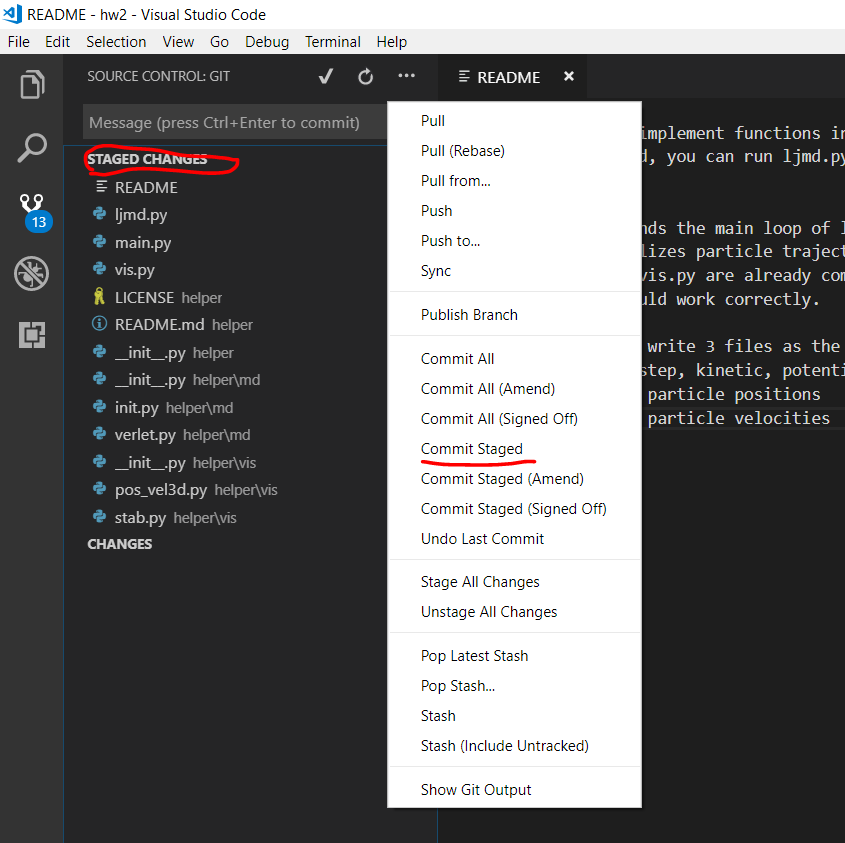
Task: Select Push to... in the git menu
Action: 514,241
